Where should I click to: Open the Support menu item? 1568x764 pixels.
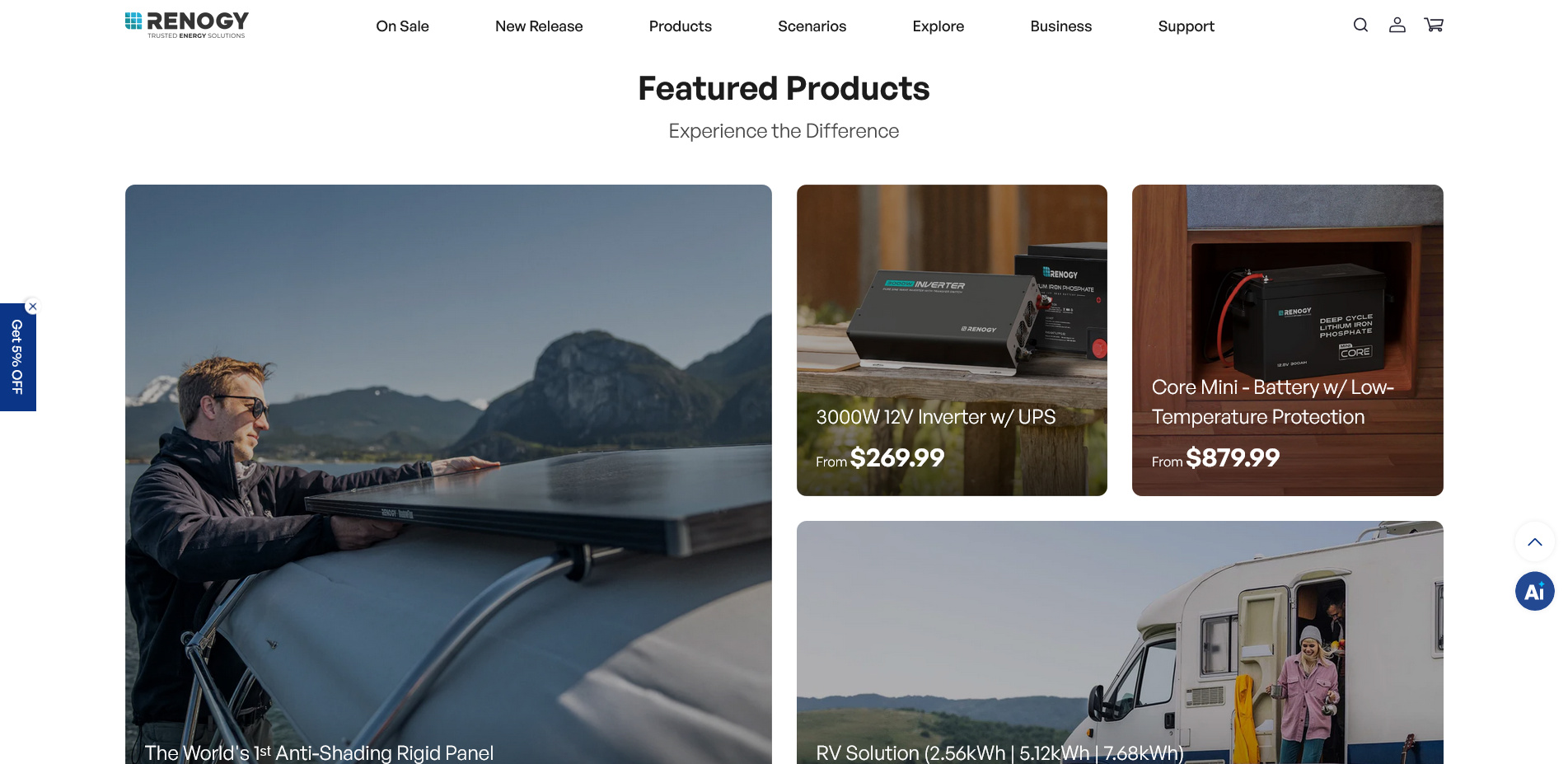click(1186, 26)
